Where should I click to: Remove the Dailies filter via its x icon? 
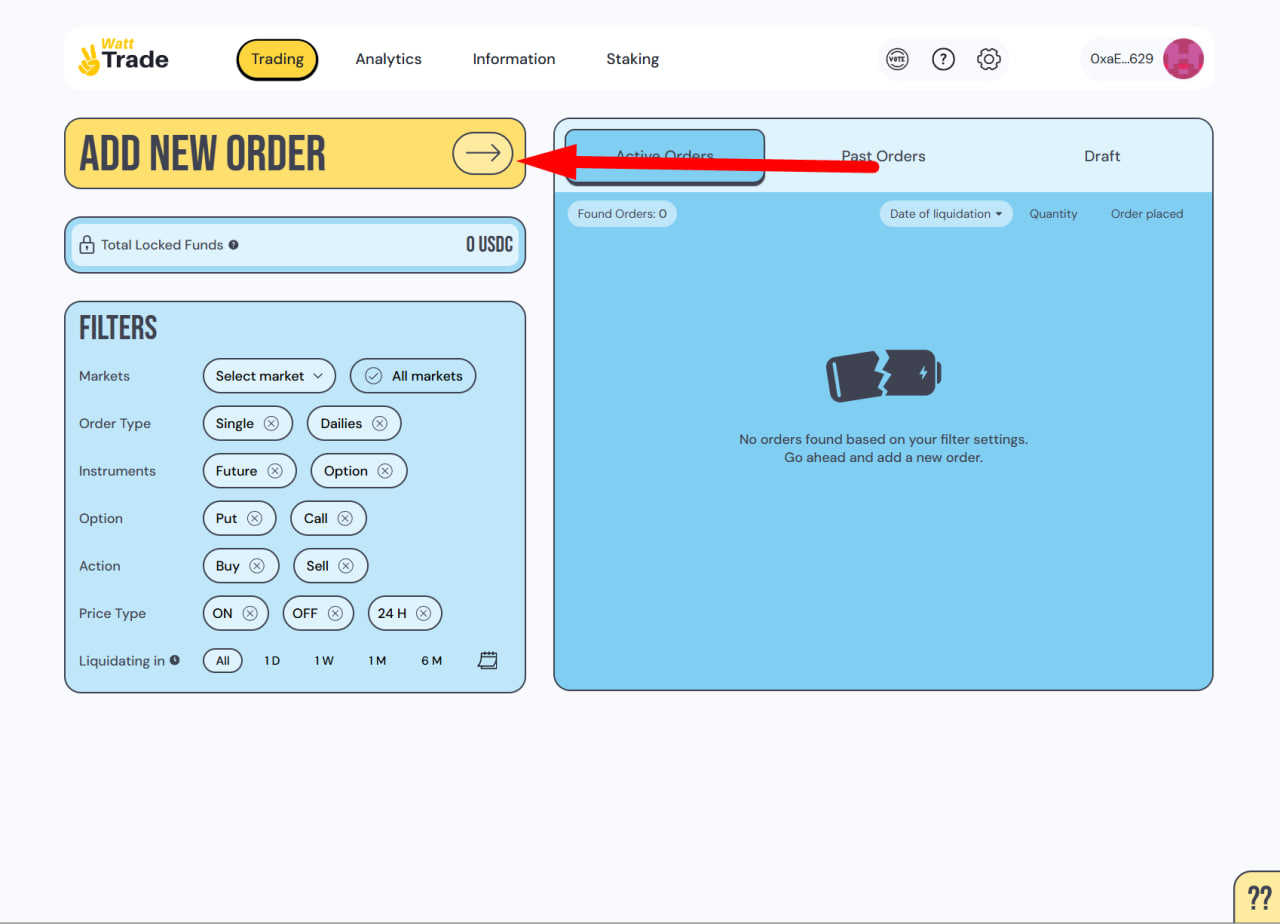379,423
